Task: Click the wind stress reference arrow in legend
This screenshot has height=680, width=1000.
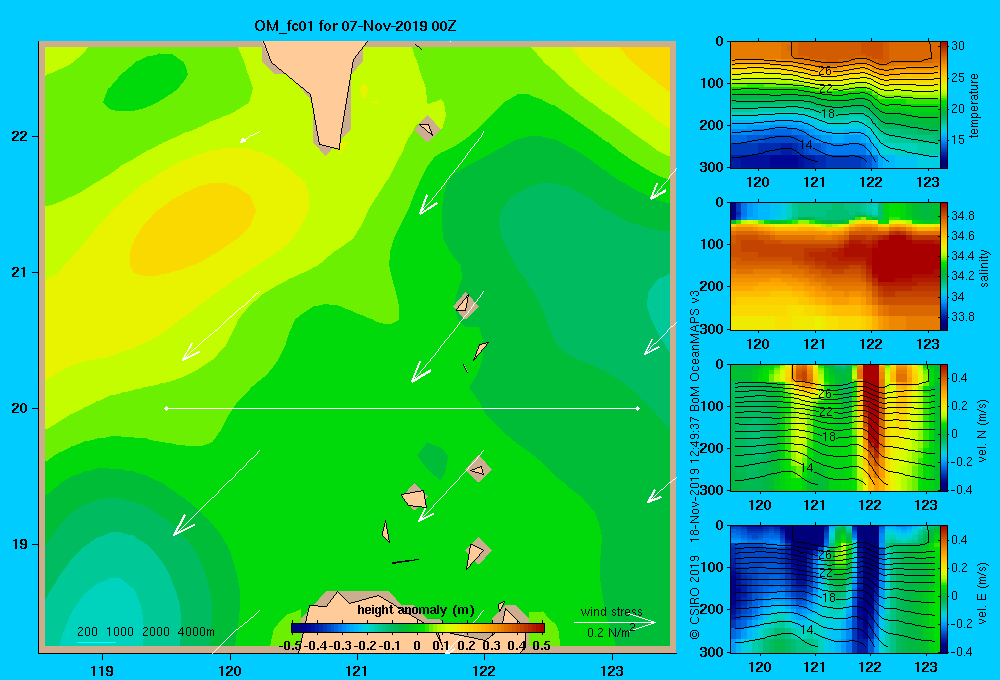Action: [x=615, y=623]
